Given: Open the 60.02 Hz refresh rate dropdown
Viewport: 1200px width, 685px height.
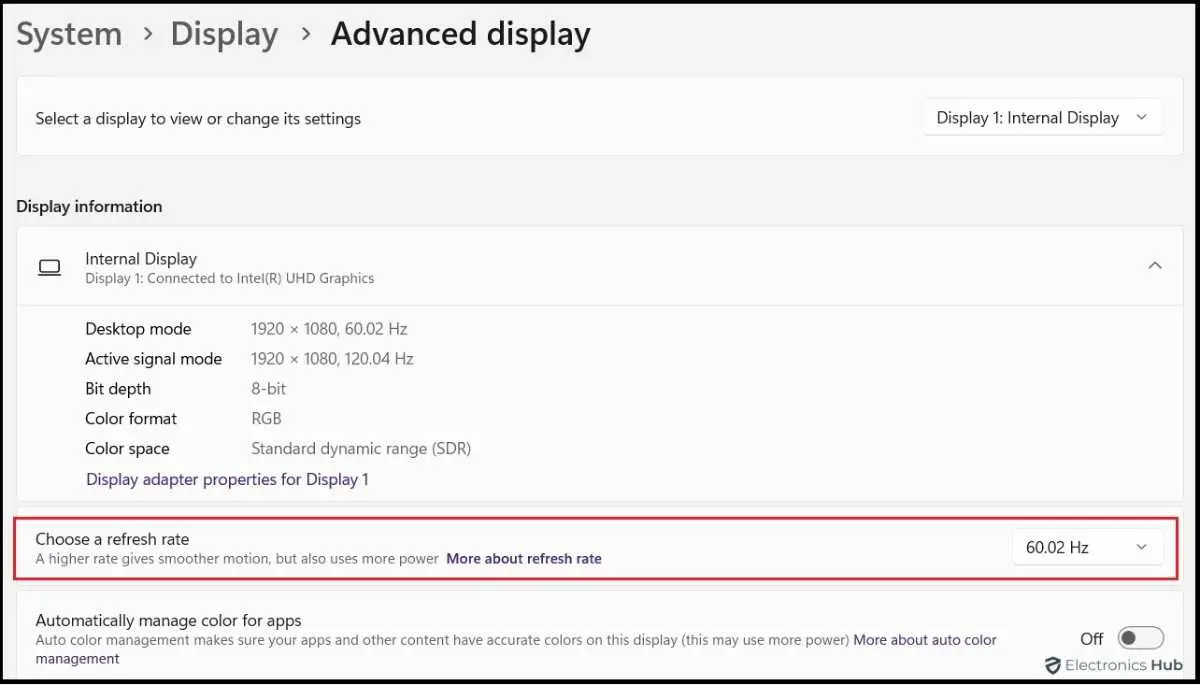Looking at the screenshot, I should point(1088,547).
